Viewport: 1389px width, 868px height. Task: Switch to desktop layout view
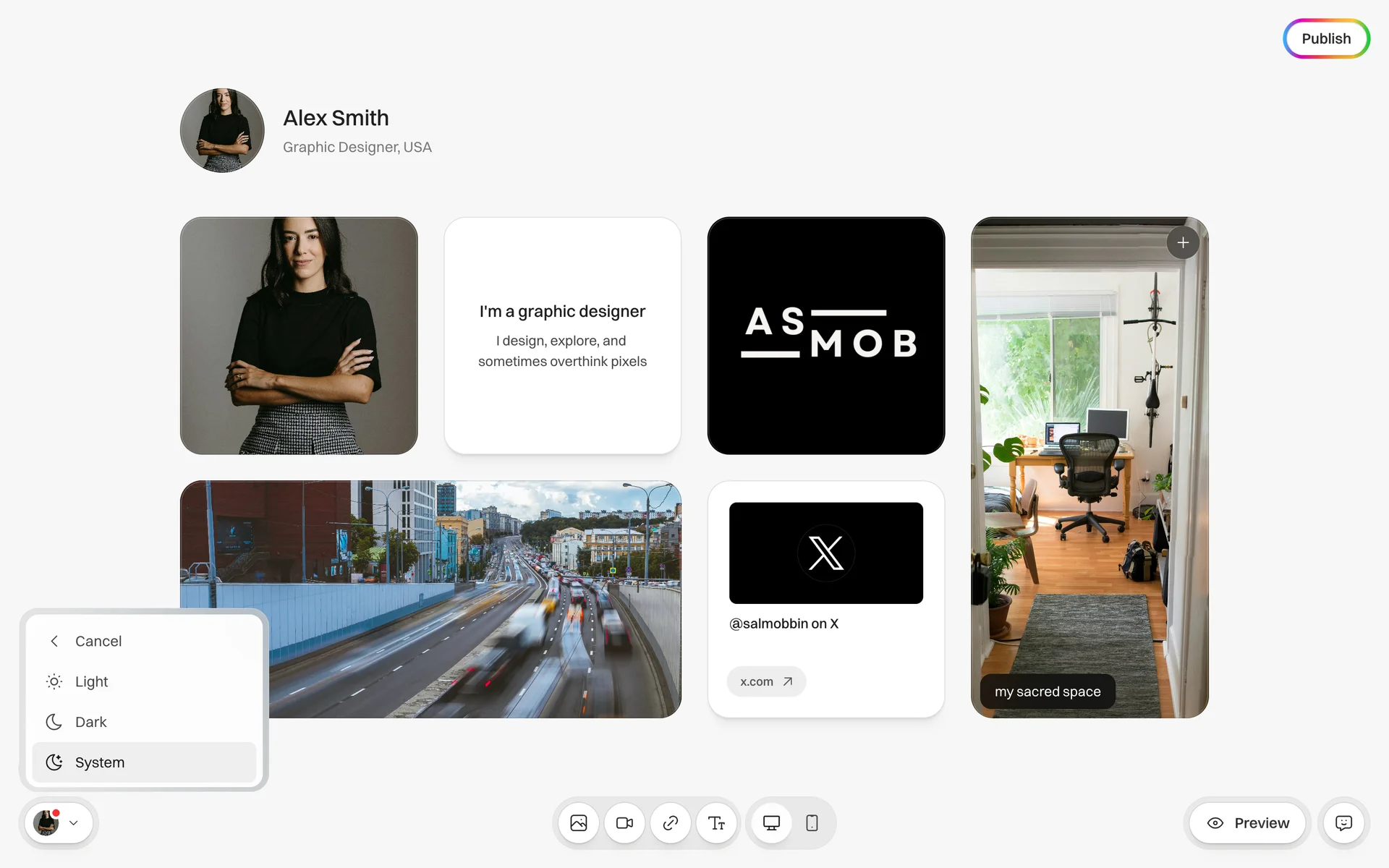click(x=771, y=823)
